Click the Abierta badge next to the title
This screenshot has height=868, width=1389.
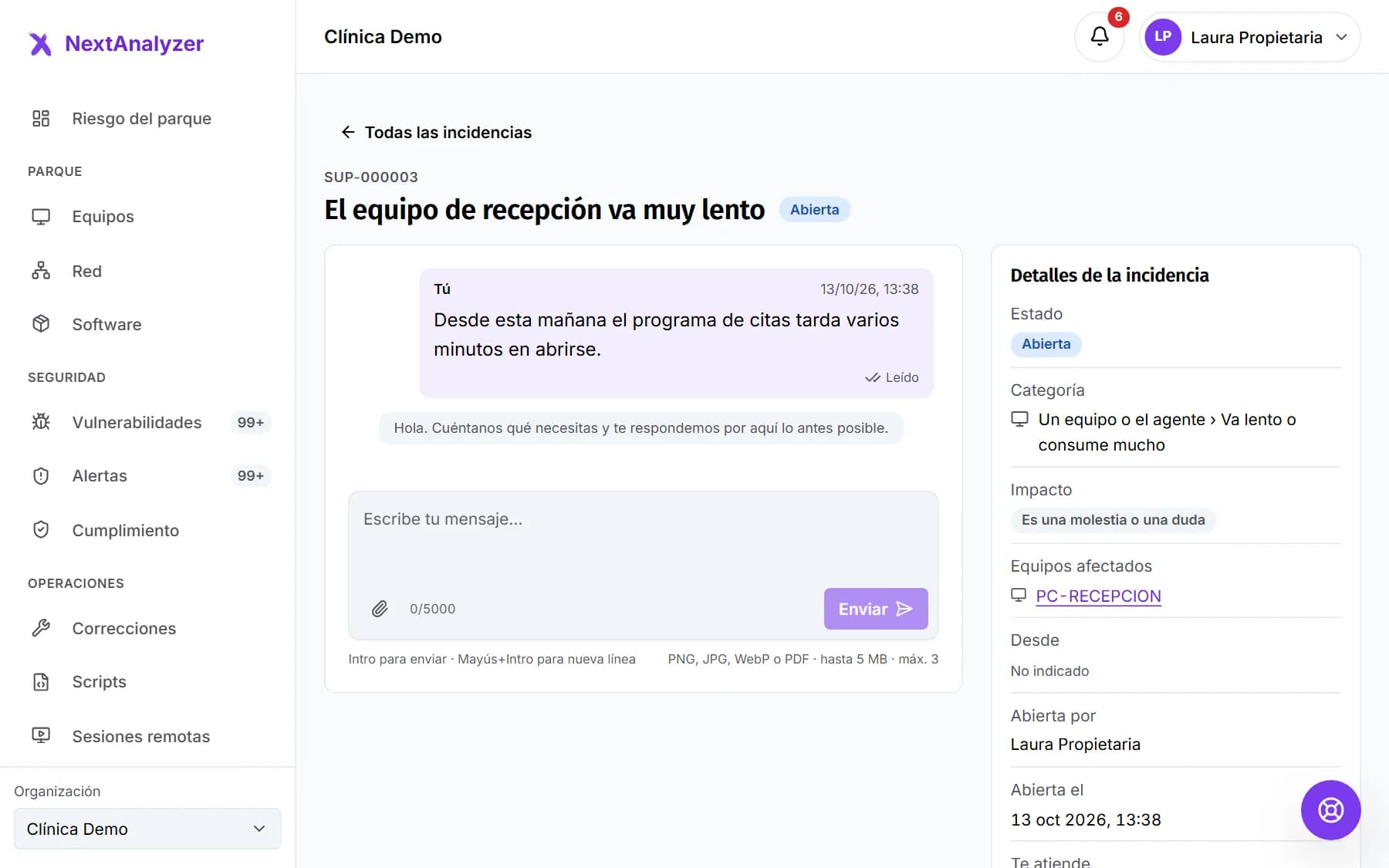click(815, 210)
